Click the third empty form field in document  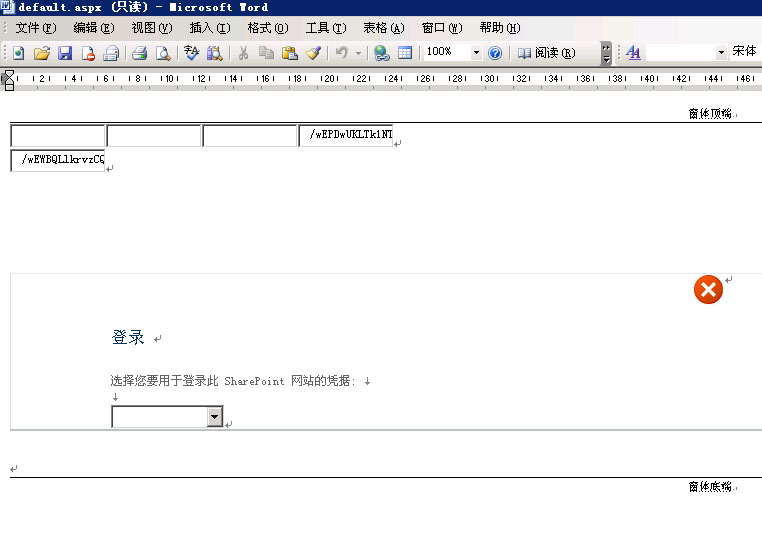[249, 136]
